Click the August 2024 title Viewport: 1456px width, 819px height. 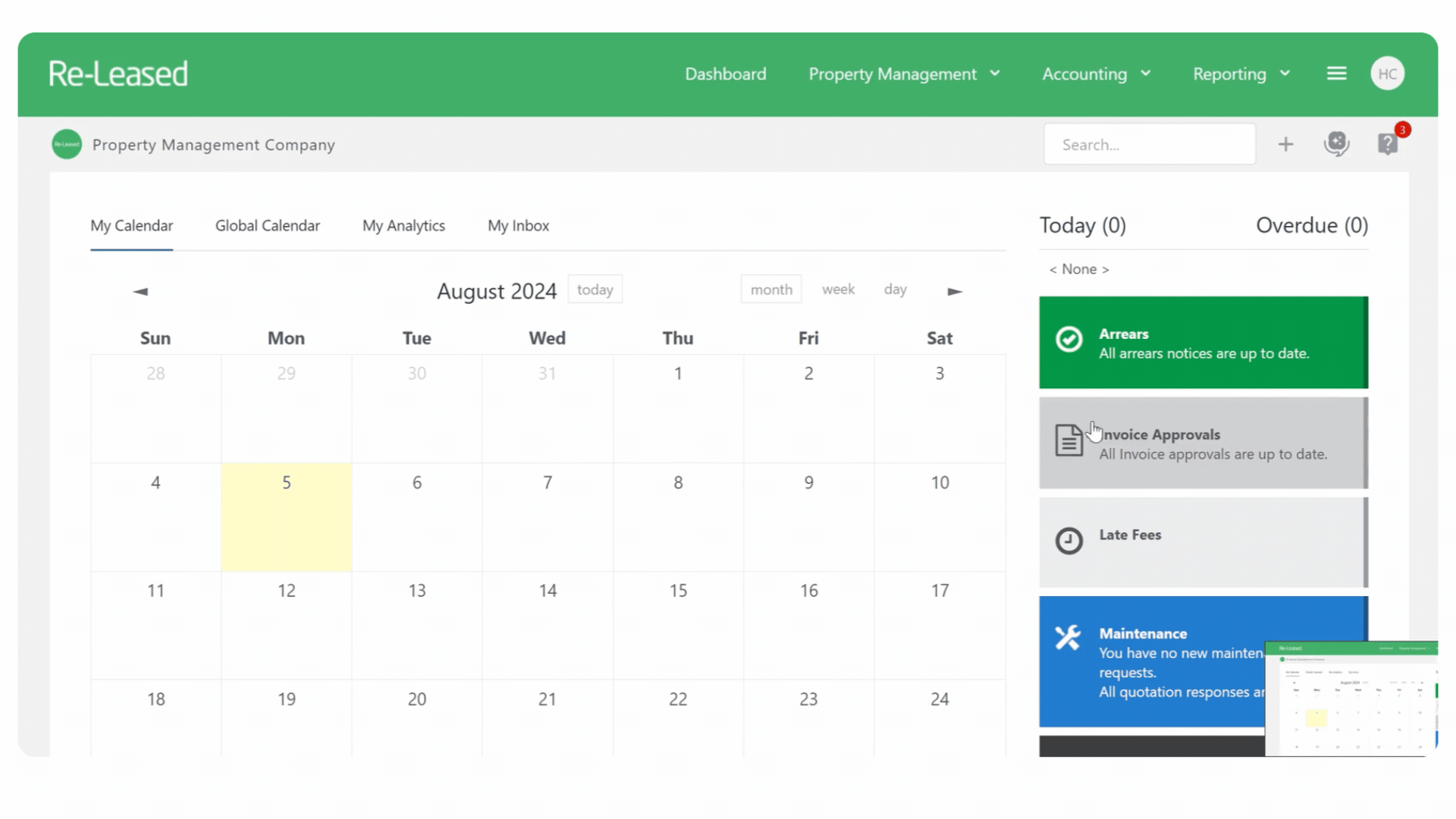tap(497, 291)
